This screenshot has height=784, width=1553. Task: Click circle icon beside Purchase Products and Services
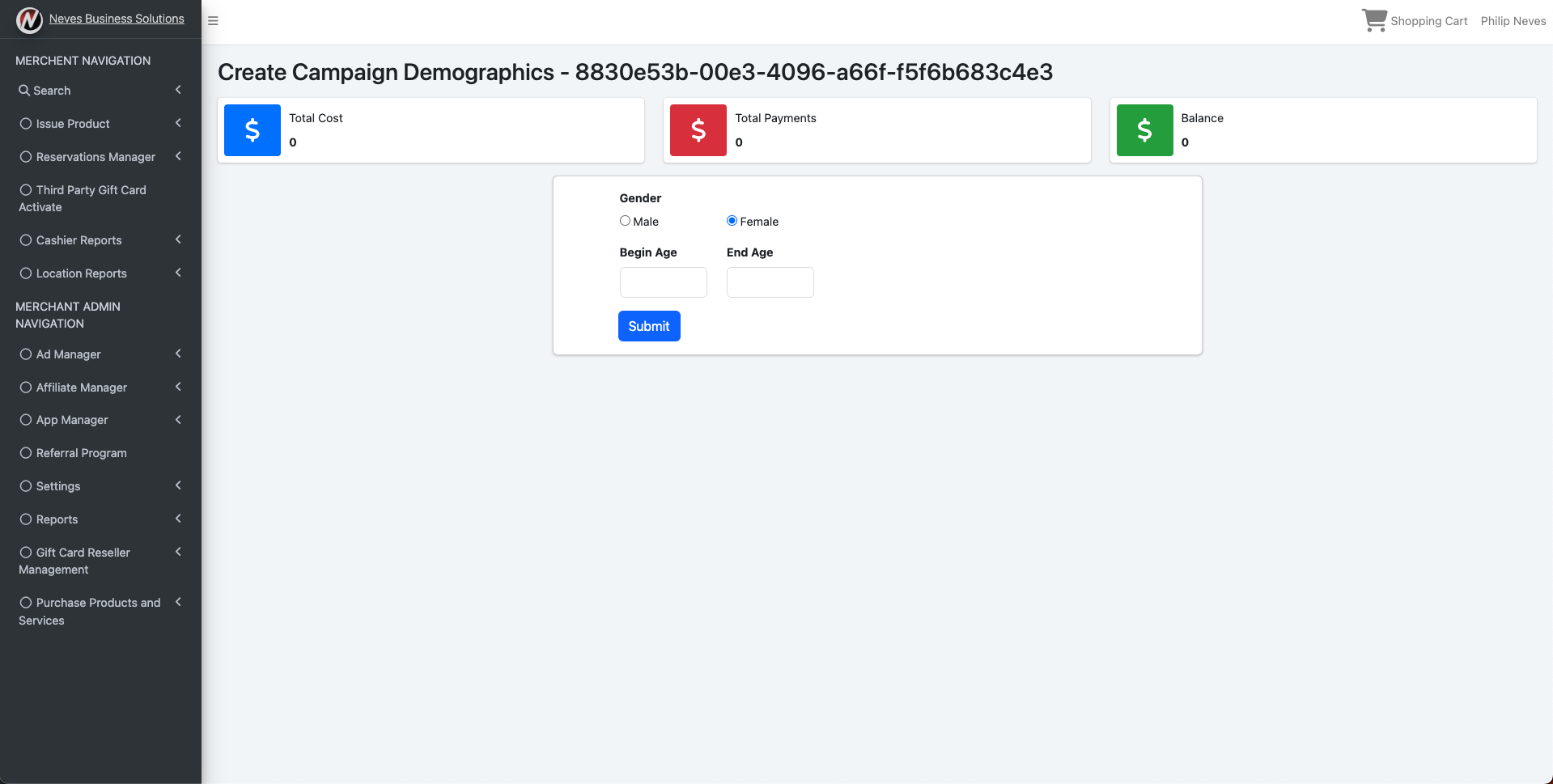(26, 603)
